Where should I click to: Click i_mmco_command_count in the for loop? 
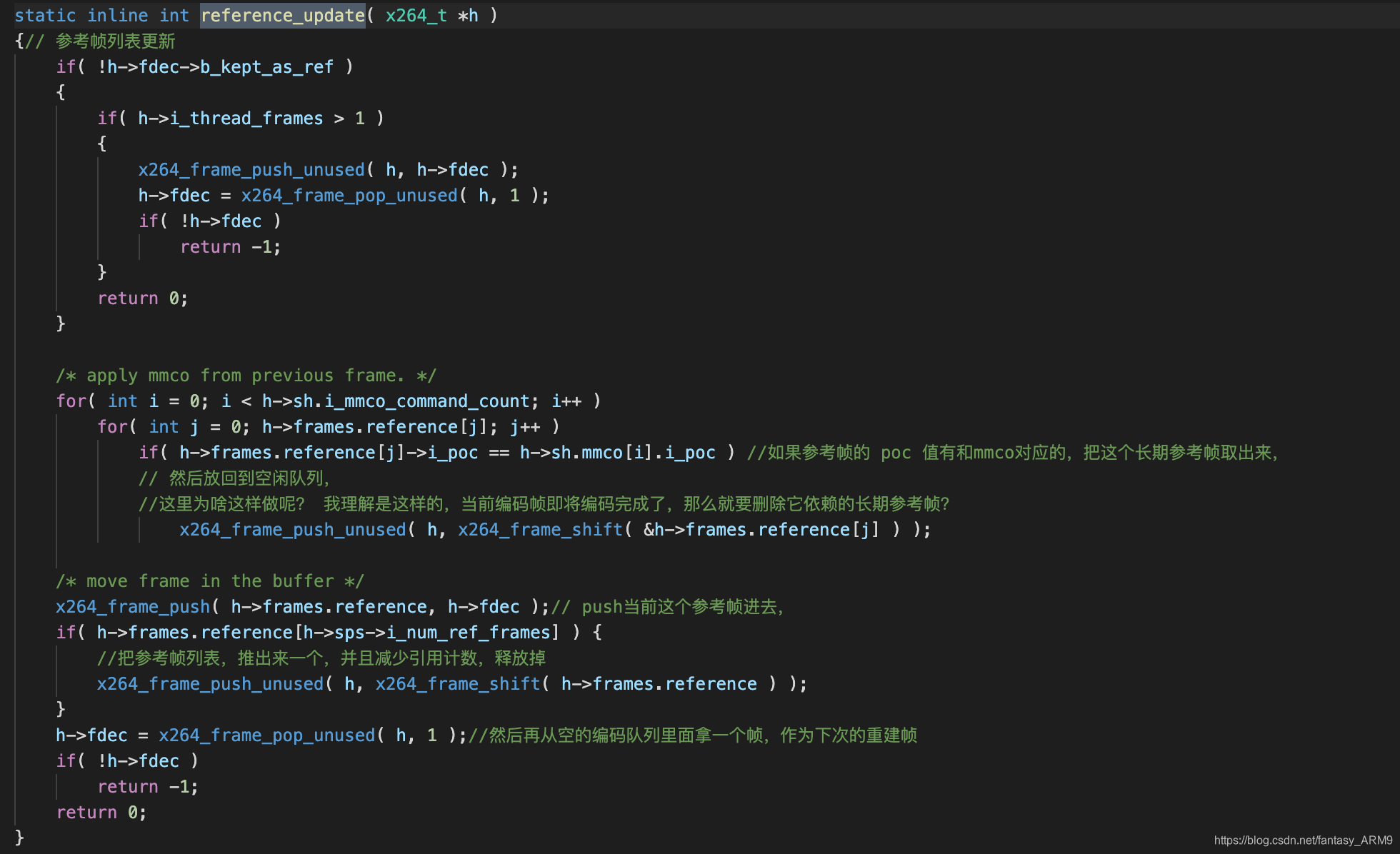point(427,401)
